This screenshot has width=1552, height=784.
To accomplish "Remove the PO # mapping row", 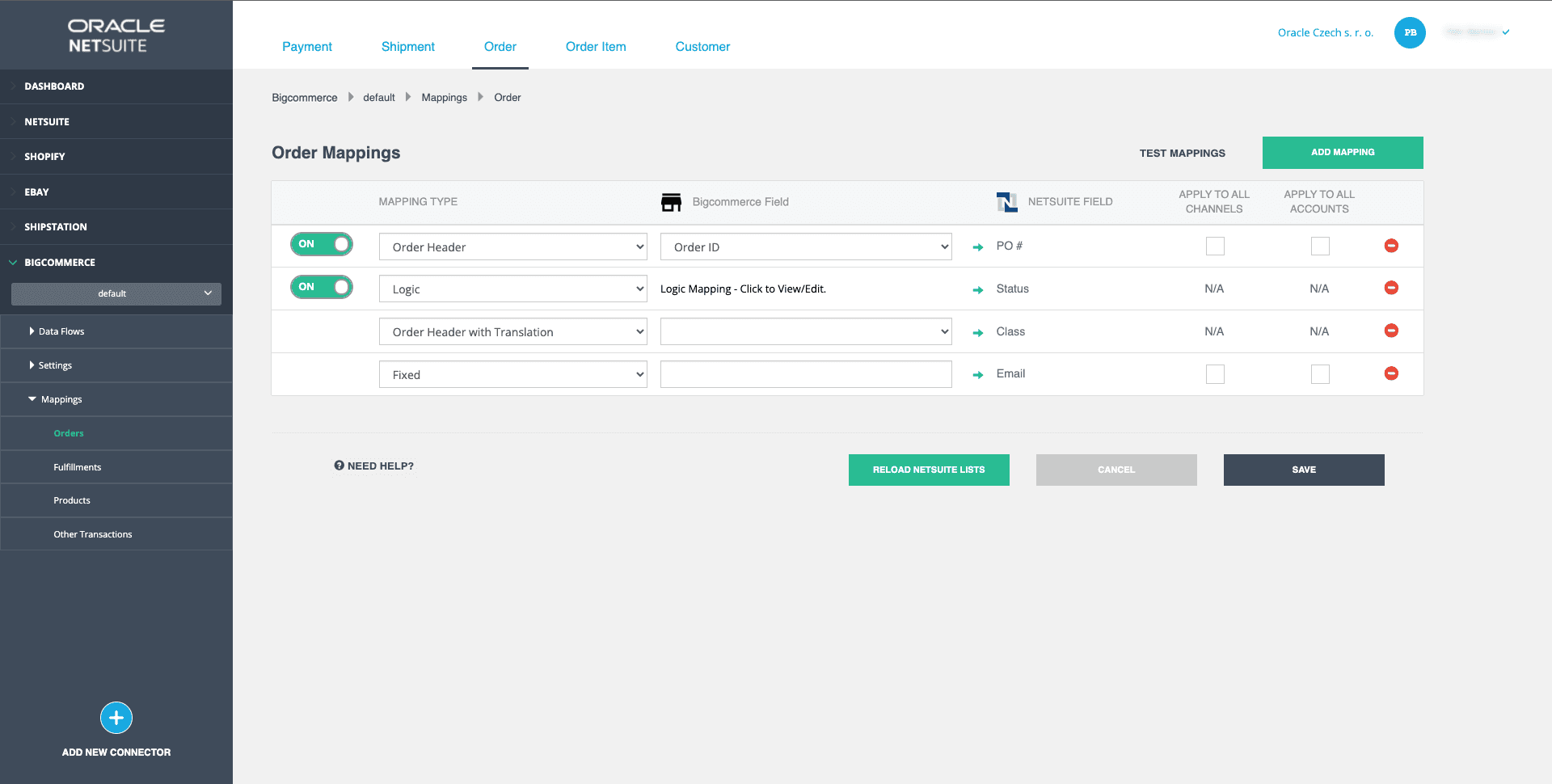I will [x=1391, y=246].
